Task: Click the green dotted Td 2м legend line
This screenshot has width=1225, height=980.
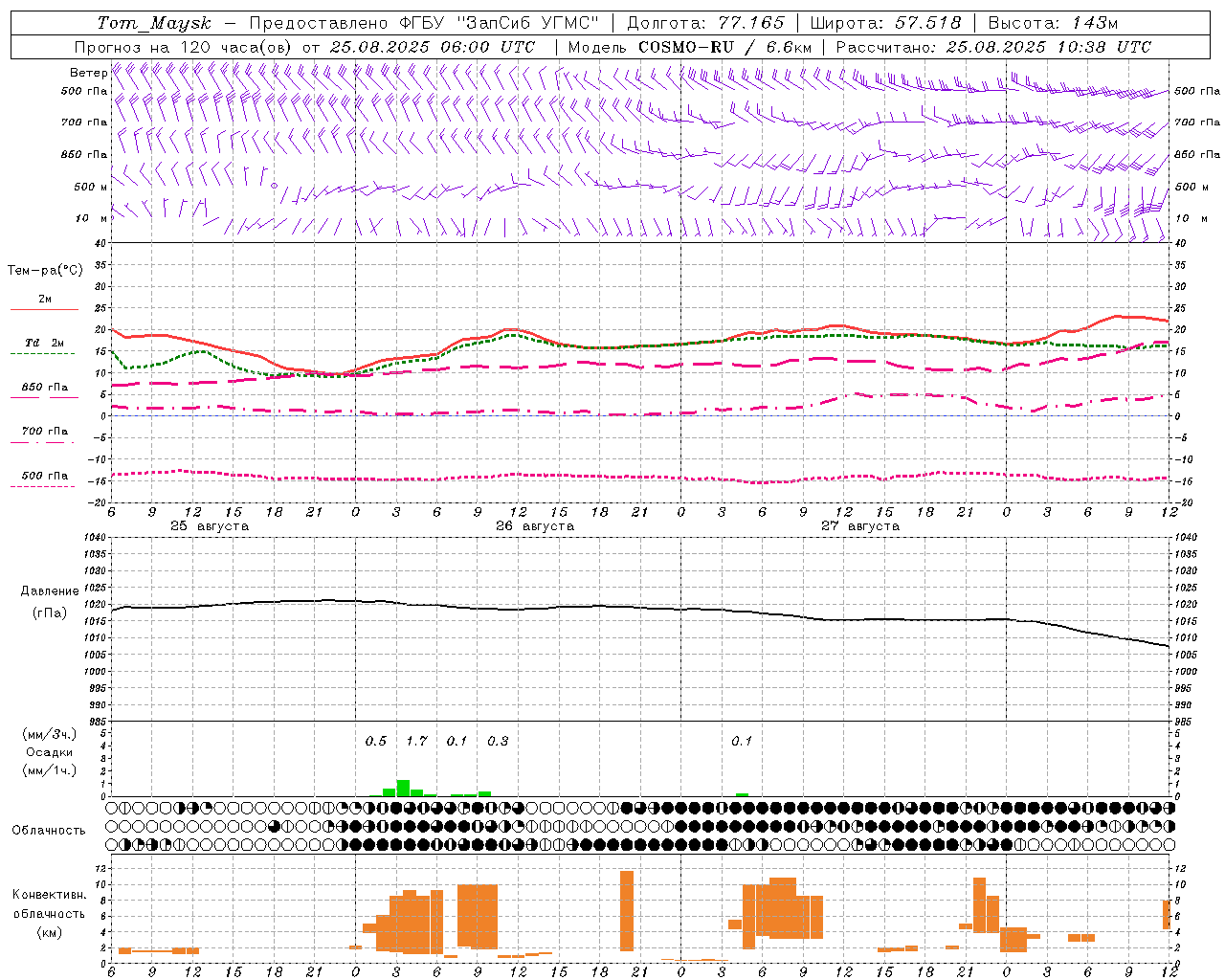Action: 42,354
